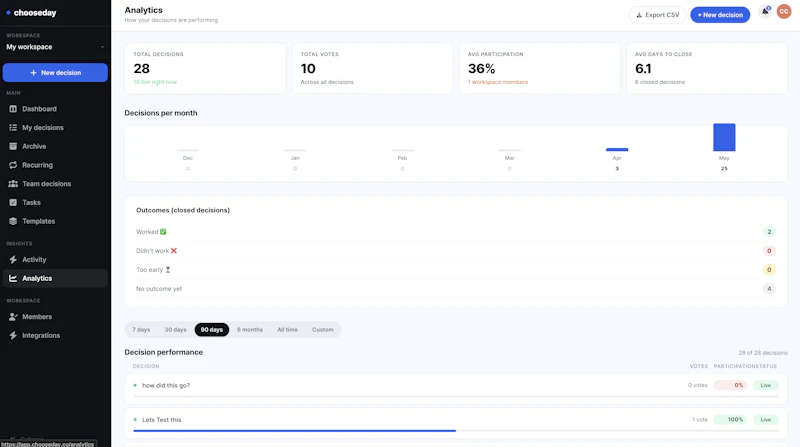Click the '19 live right now' text
The image size is (800, 447).
pyautogui.click(x=155, y=82)
